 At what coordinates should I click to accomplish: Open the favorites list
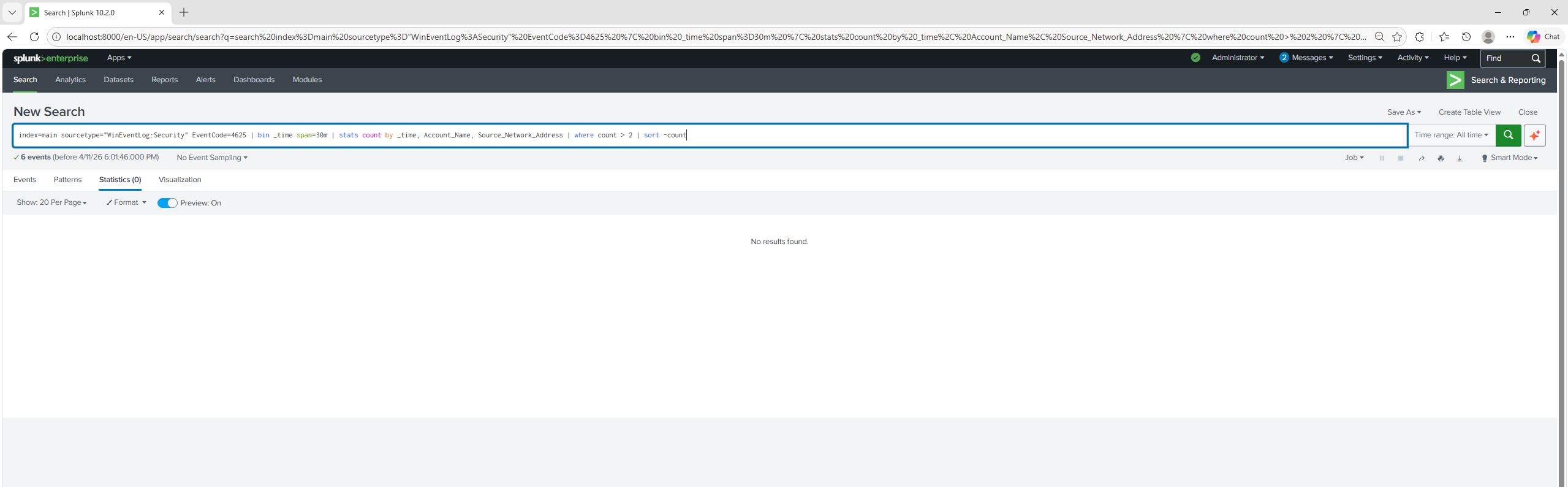pos(1444,37)
